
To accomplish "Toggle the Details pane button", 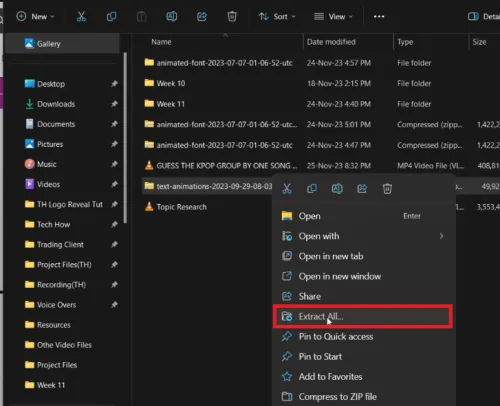I will (483, 16).
